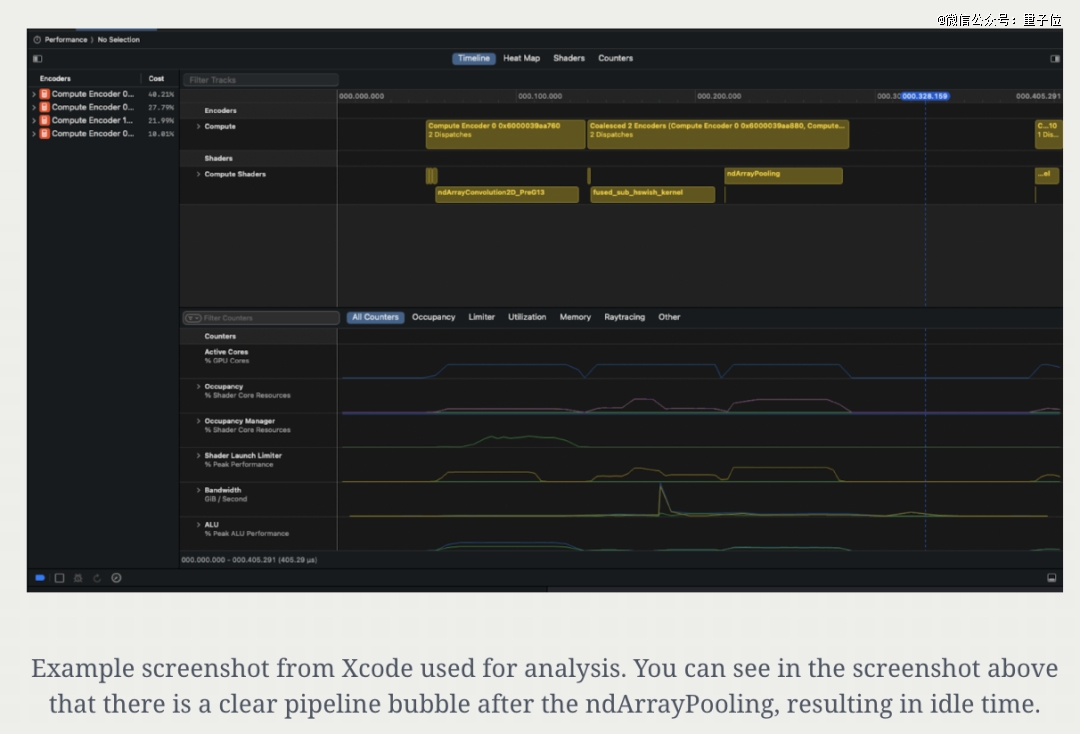
Task: Select the fused_sub_hswish_kernel block
Action: [x=652, y=193]
